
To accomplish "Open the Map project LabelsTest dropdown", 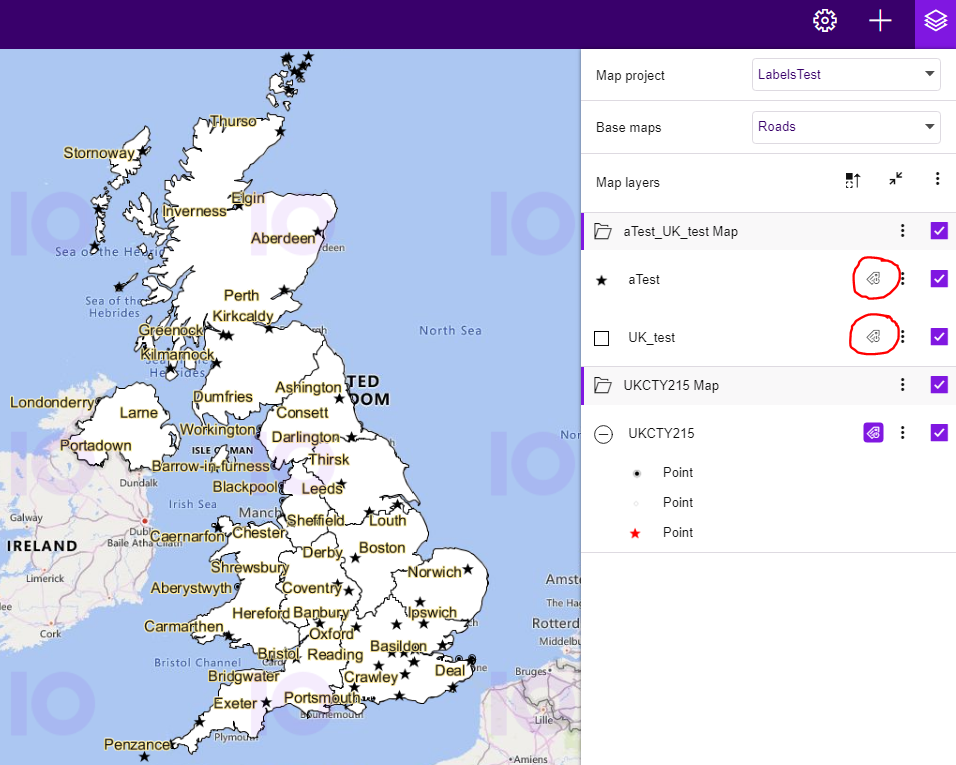I will [x=846, y=74].
